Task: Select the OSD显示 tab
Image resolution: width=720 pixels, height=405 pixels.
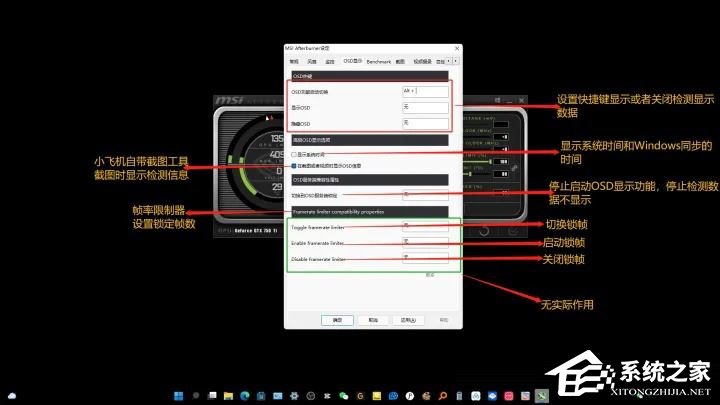Action: click(x=352, y=61)
